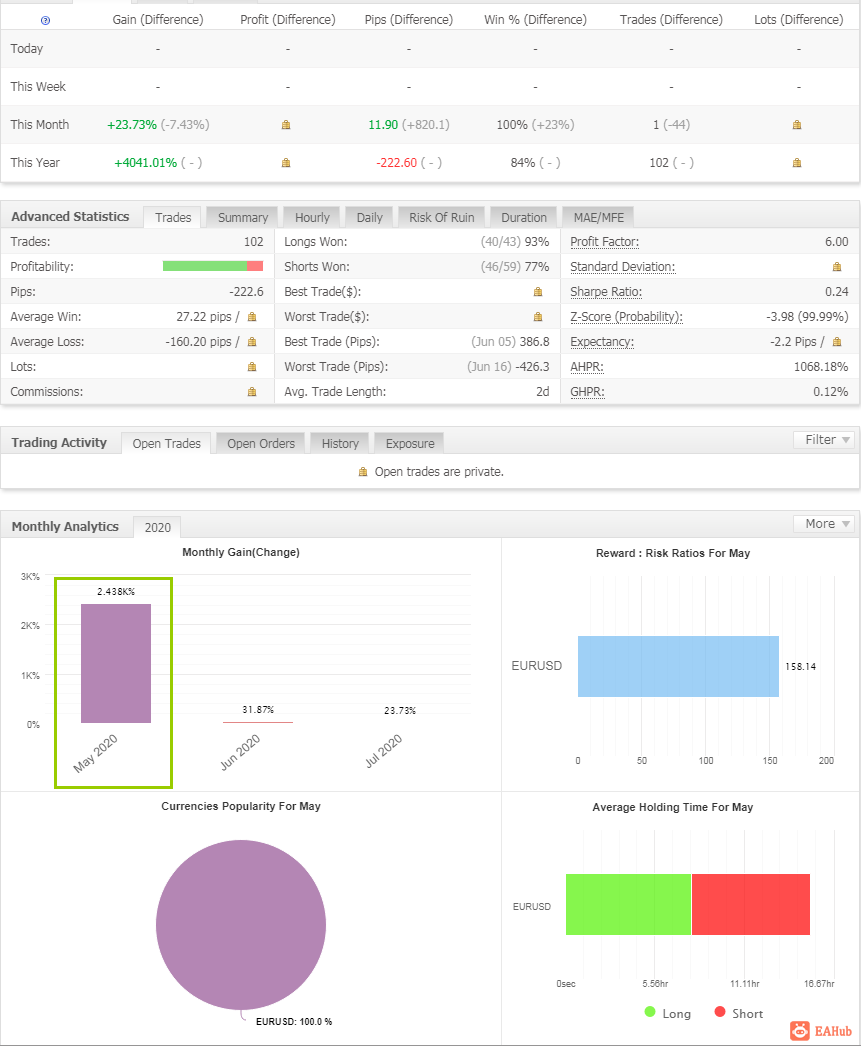Open the MAE/MFE tab
This screenshot has height=1046, width=861.
598,217
